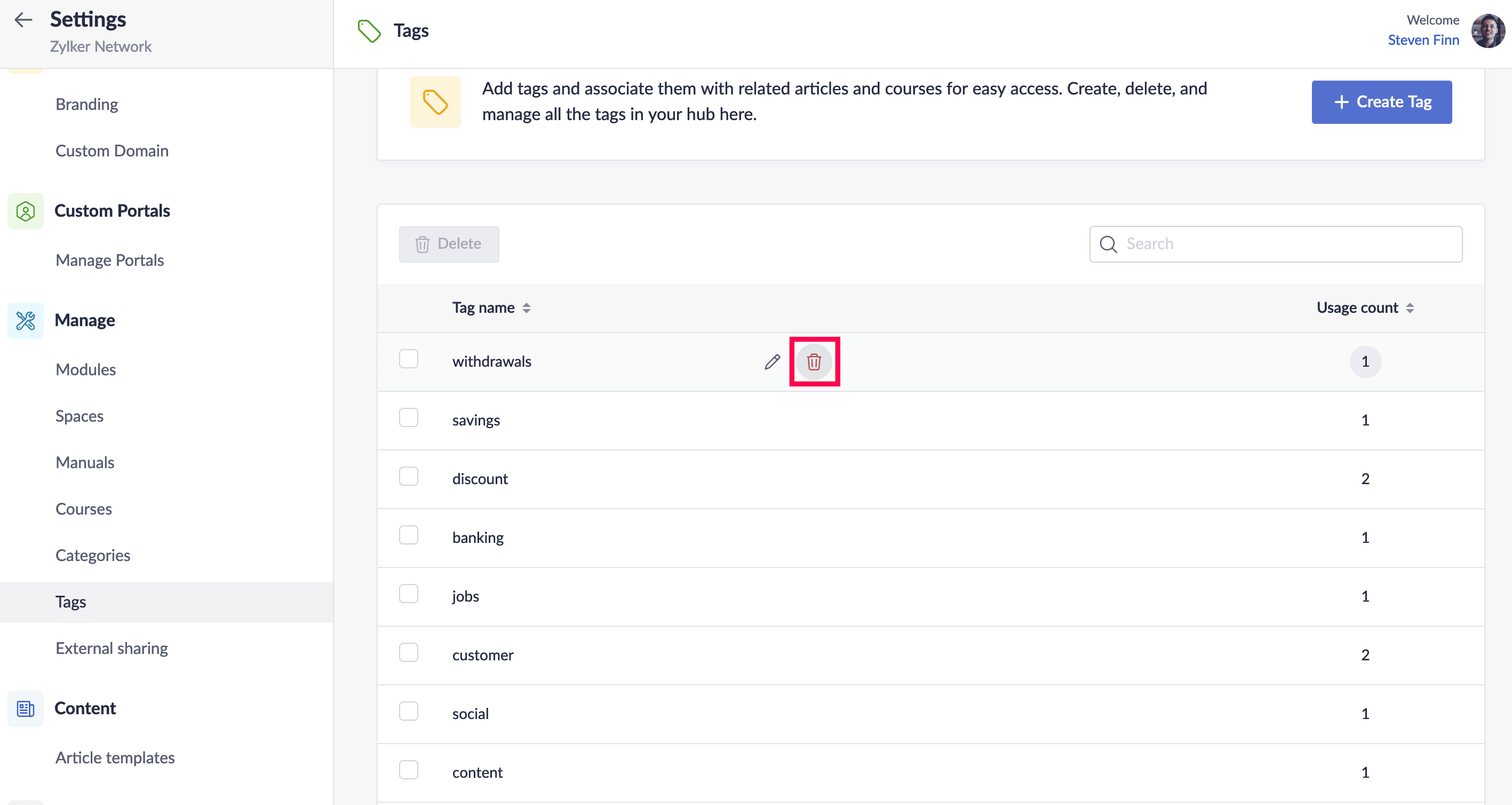Image resolution: width=1512 pixels, height=805 pixels.
Task: Sort the table by Tag name
Action: click(x=527, y=308)
